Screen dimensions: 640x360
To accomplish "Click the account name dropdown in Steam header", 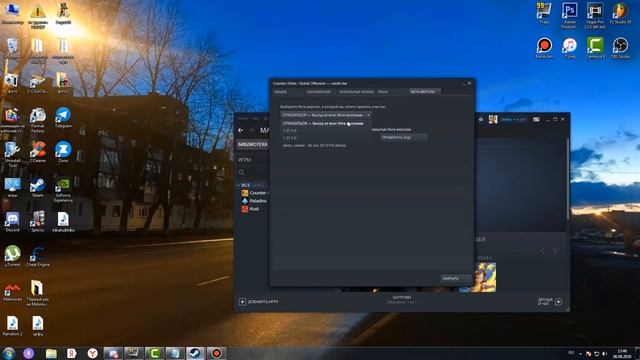I will pyautogui.click(x=513, y=119).
